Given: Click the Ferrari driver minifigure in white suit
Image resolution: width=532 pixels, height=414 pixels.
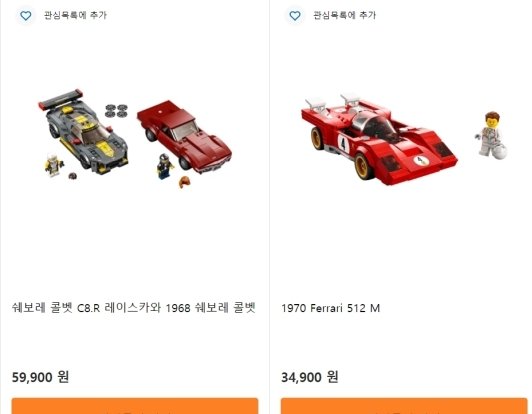Looking at the screenshot, I should pyautogui.click(x=490, y=134).
